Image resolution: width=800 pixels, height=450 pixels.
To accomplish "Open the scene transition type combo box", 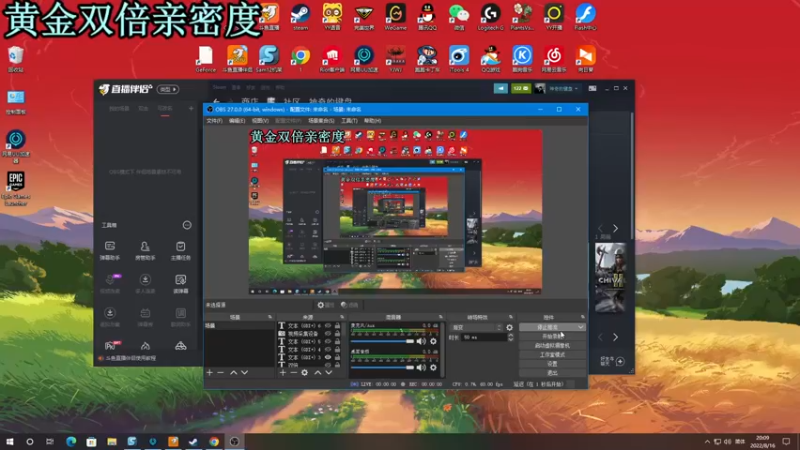I will click(x=477, y=328).
